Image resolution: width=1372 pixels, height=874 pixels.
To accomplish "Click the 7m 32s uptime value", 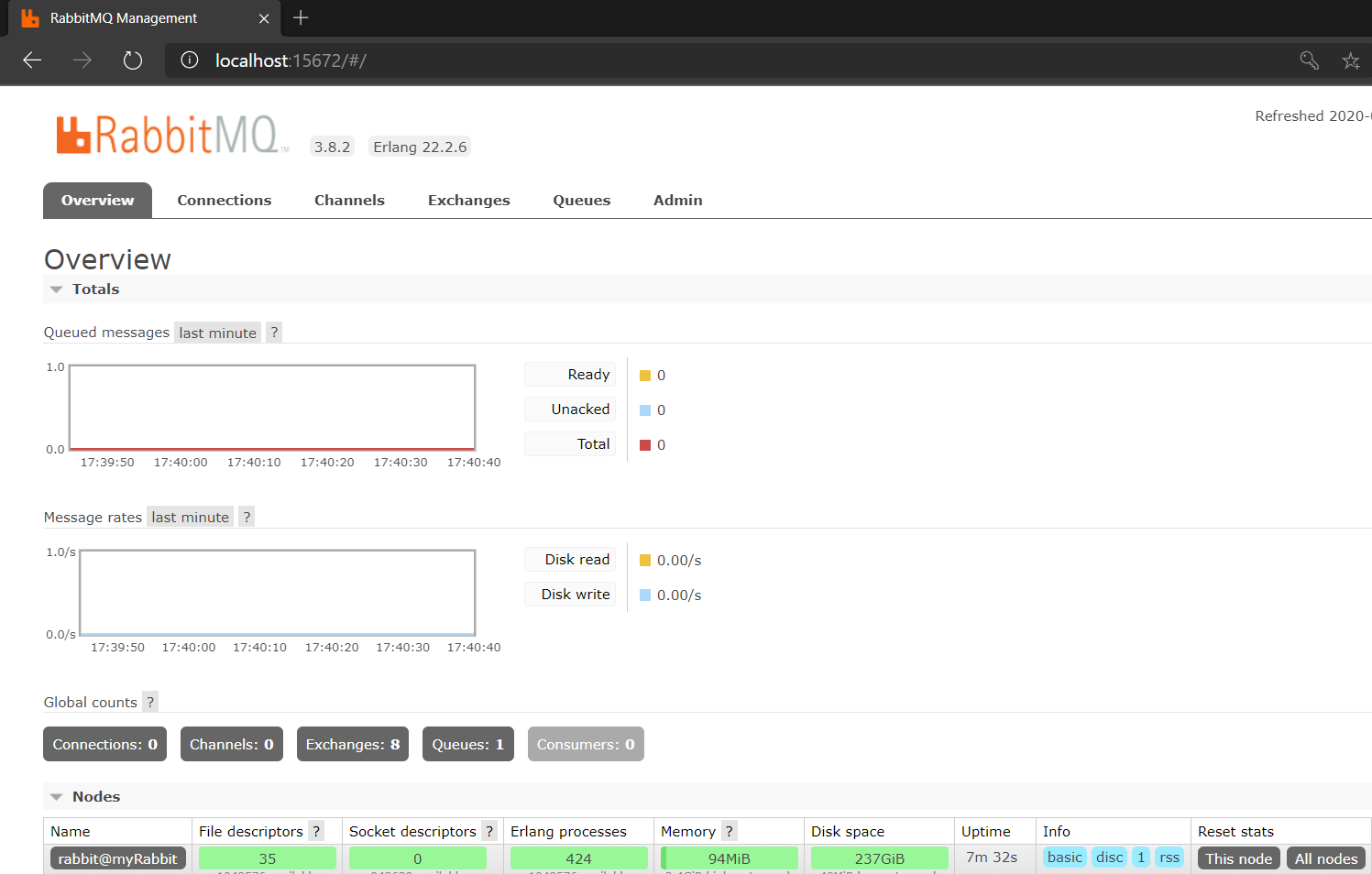I will click(x=992, y=858).
